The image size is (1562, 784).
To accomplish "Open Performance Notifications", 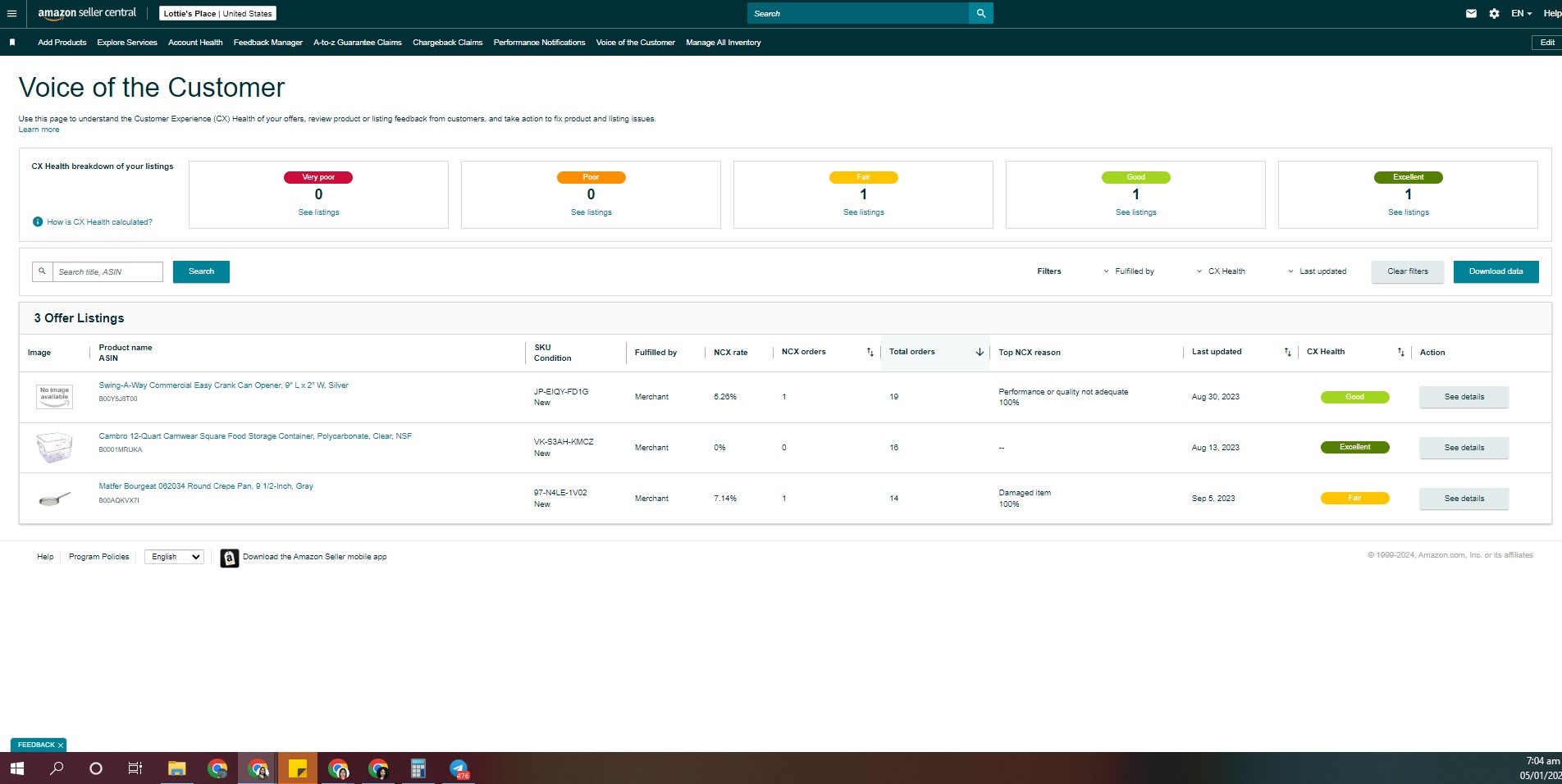I will [540, 43].
